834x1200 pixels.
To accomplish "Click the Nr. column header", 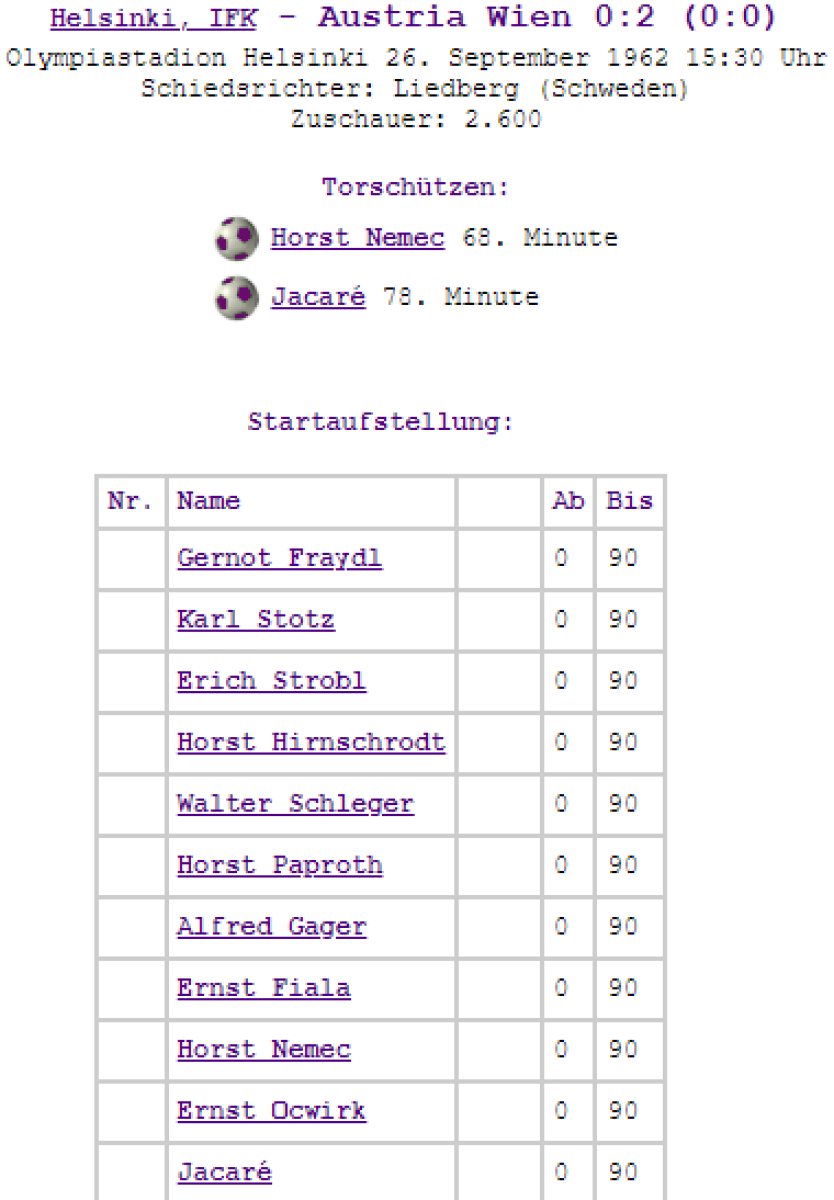I will point(131,501).
